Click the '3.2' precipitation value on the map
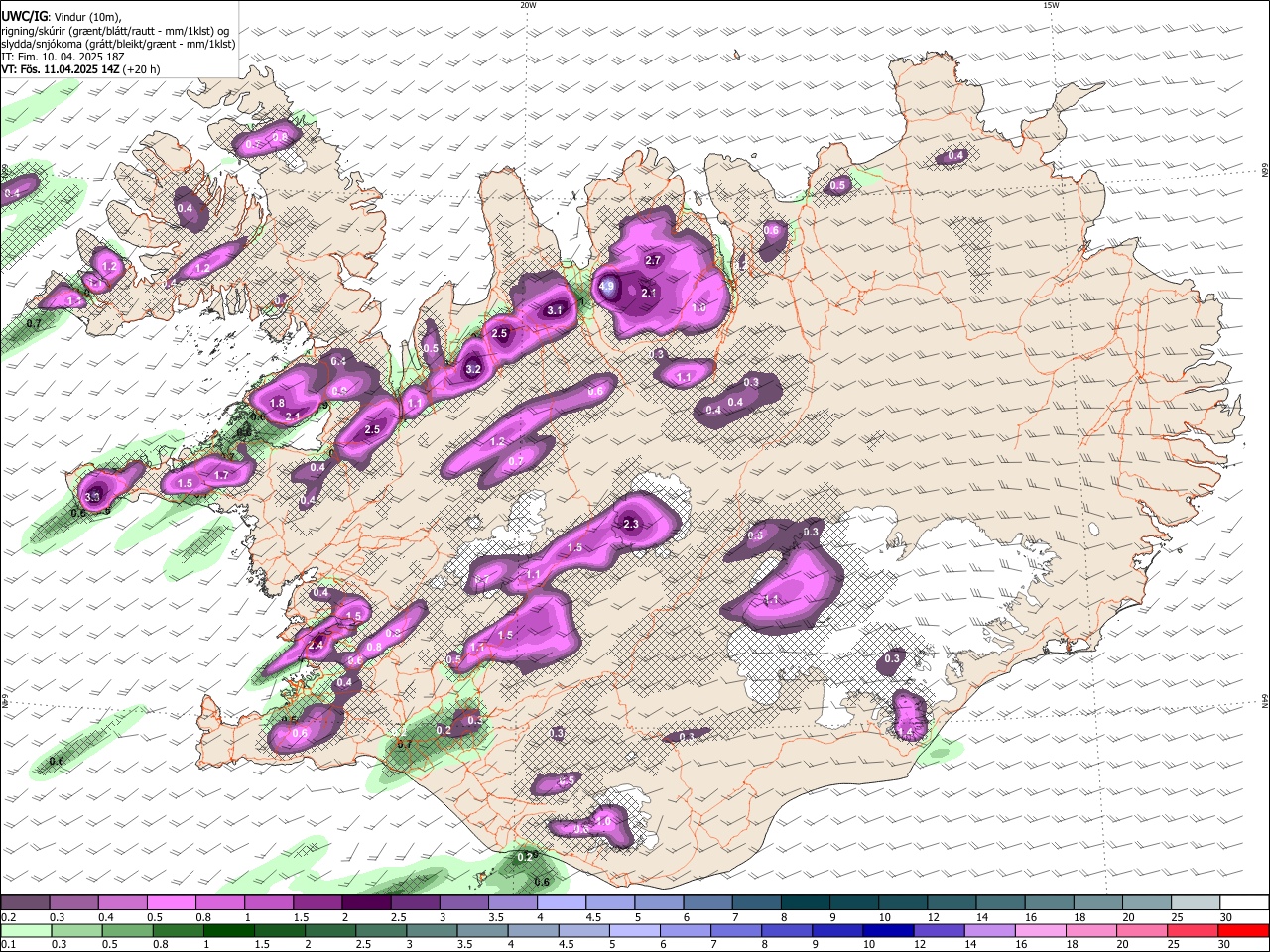The width and height of the screenshot is (1270, 952). [473, 369]
